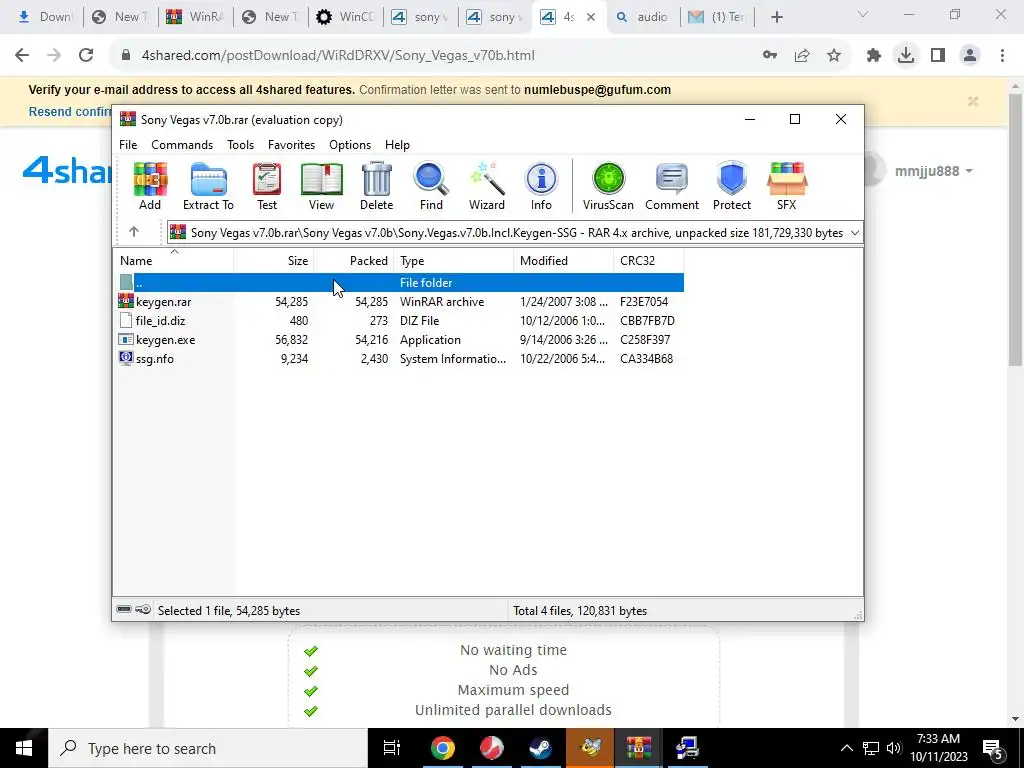Click the browser page vertical scrollbar
Image resolution: width=1024 pixels, height=768 pixels.
click(1016, 229)
